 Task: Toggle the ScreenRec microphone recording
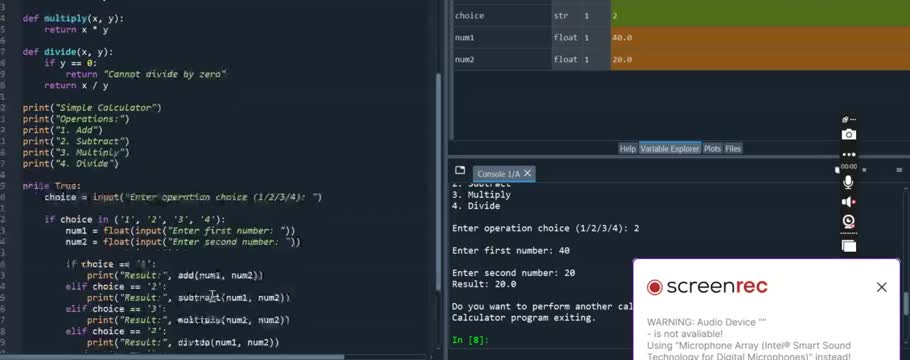[x=848, y=182]
